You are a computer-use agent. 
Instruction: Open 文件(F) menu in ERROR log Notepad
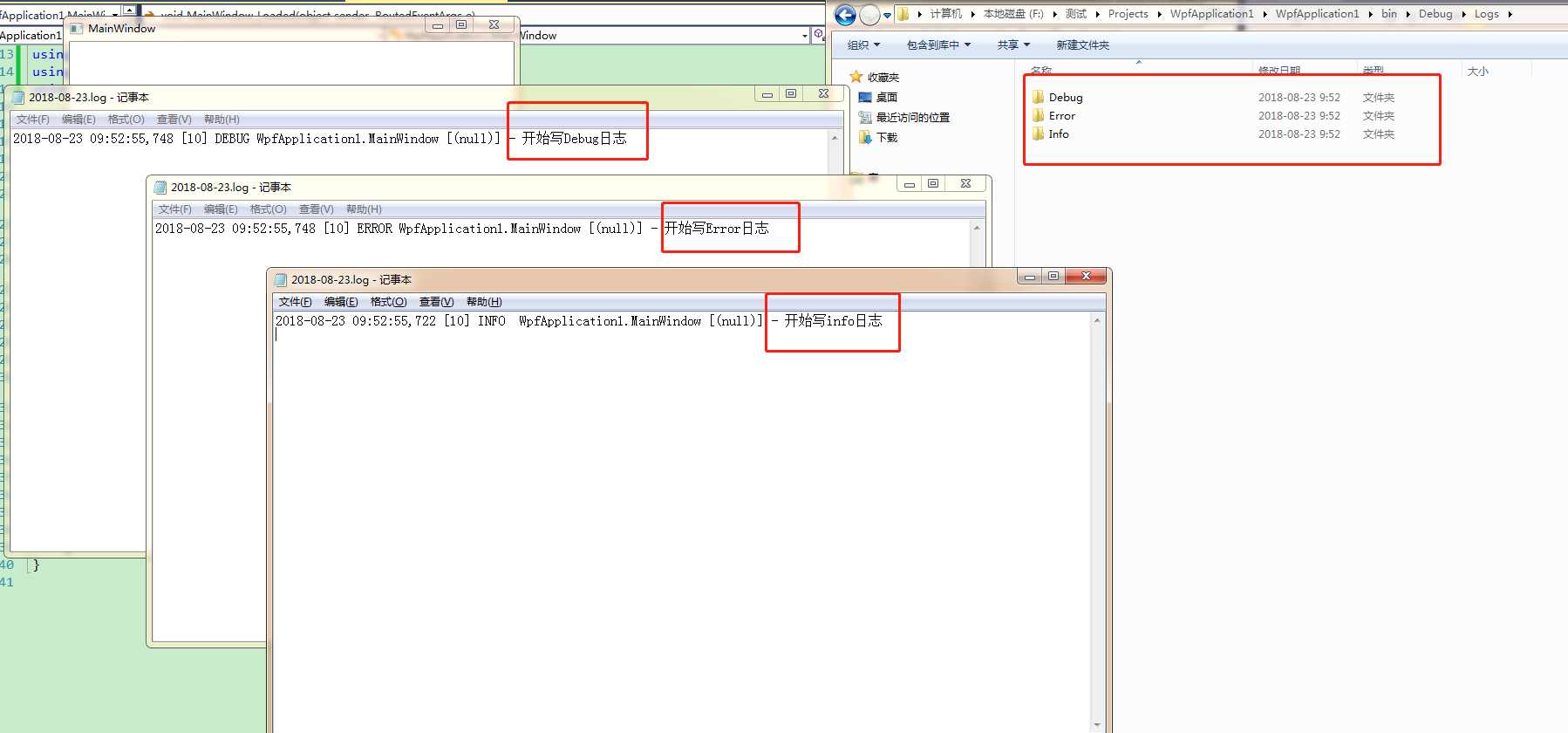click(x=174, y=209)
